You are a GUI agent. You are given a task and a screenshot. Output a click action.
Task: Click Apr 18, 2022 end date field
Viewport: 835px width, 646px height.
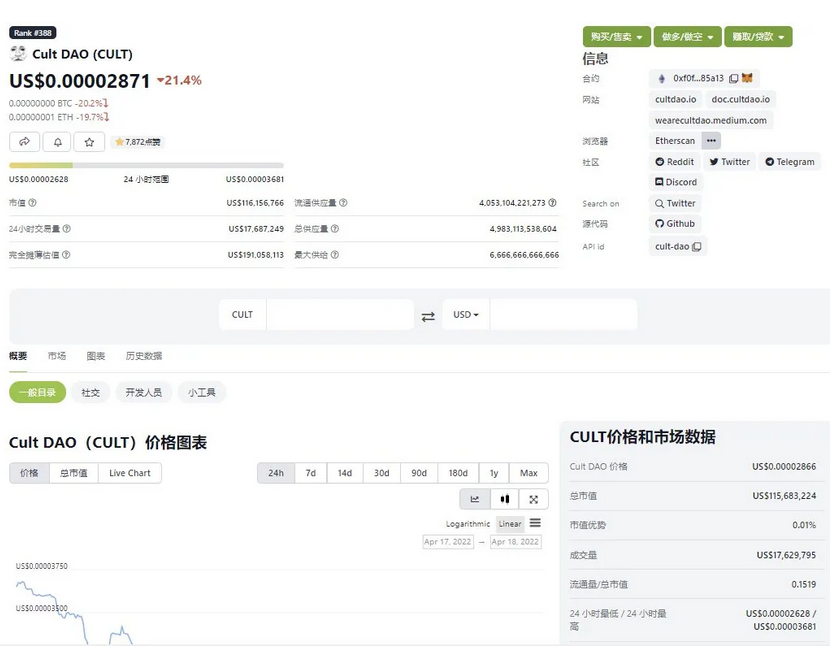(515, 542)
